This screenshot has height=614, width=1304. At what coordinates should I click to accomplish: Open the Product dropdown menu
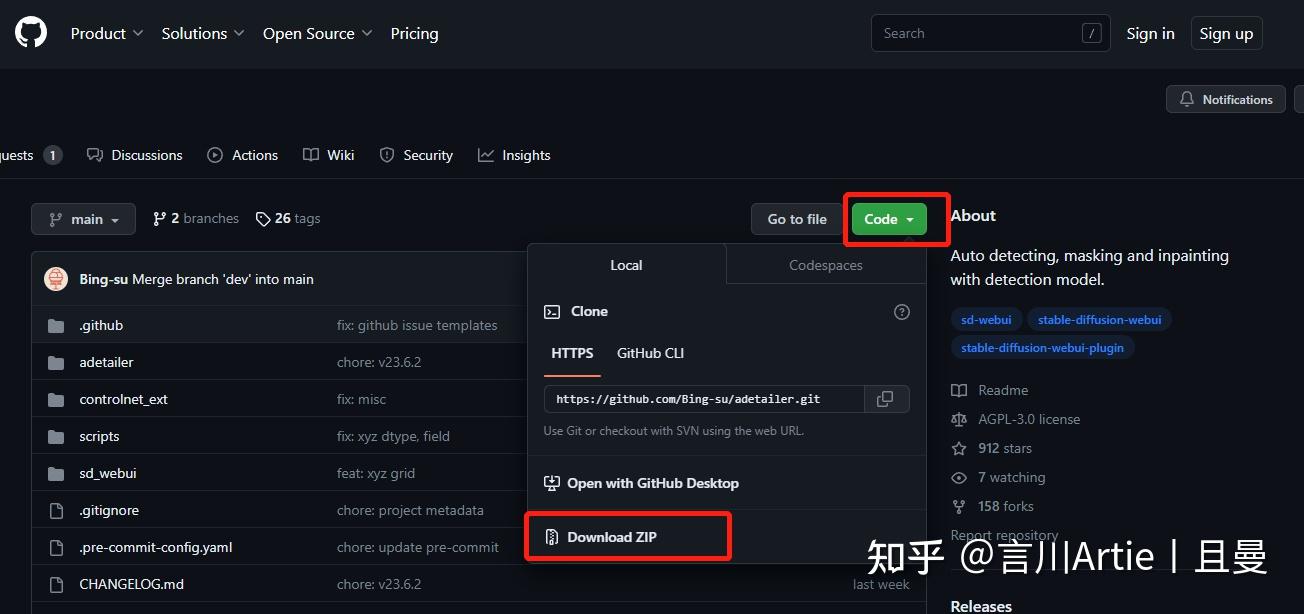107,33
